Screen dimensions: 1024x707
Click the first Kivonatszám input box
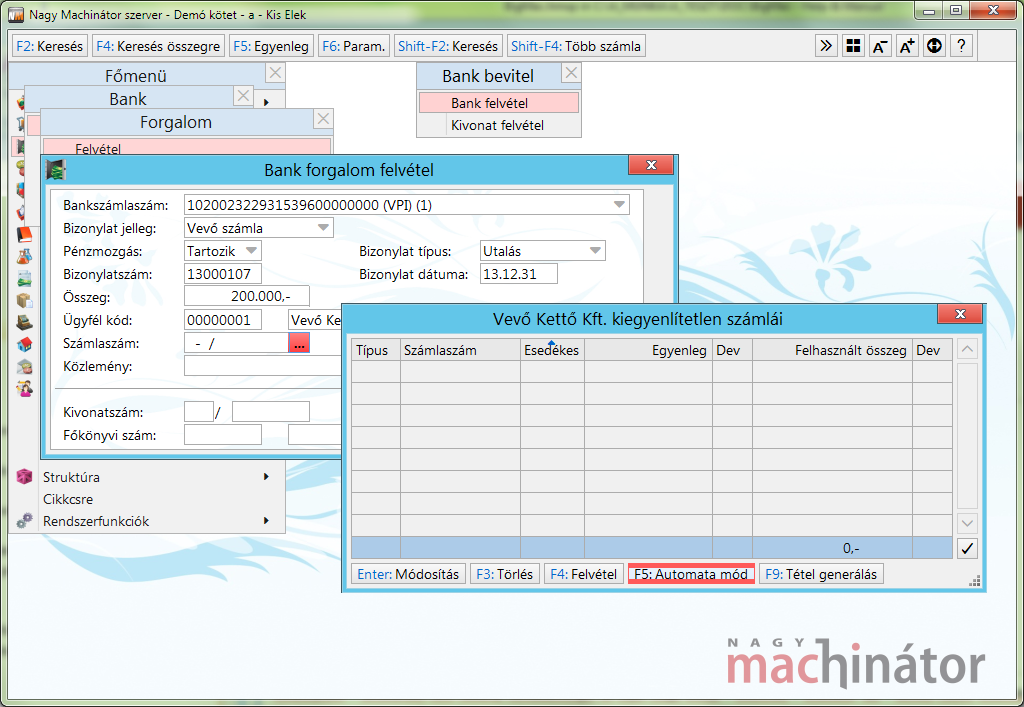pyautogui.click(x=199, y=412)
